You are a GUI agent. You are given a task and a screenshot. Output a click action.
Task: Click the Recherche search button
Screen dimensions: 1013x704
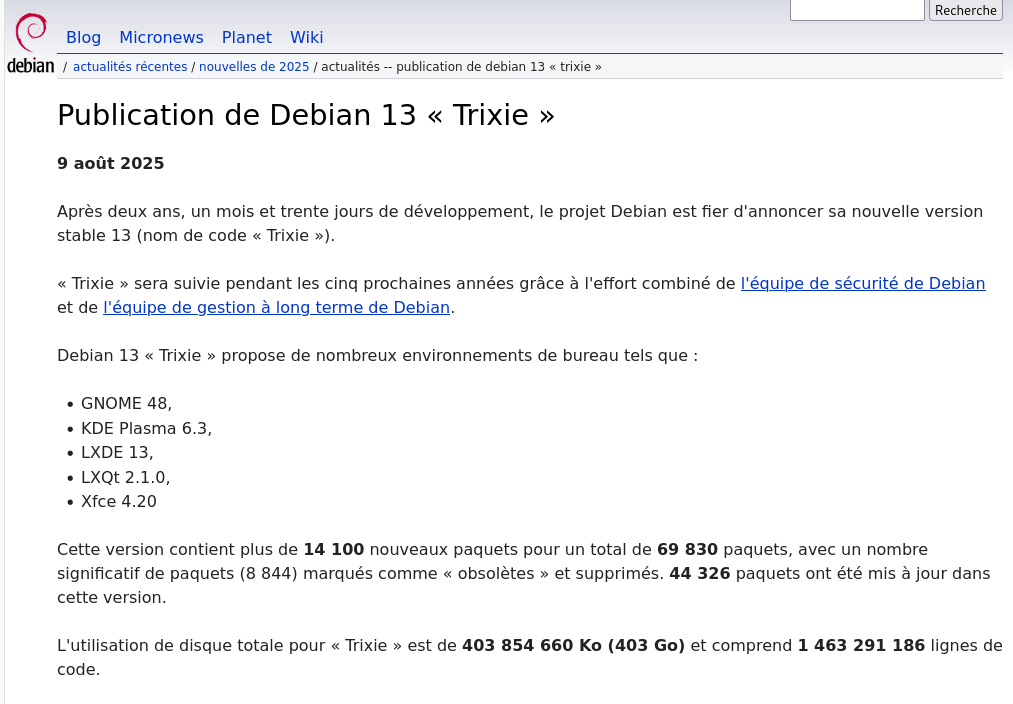click(965, 10)
